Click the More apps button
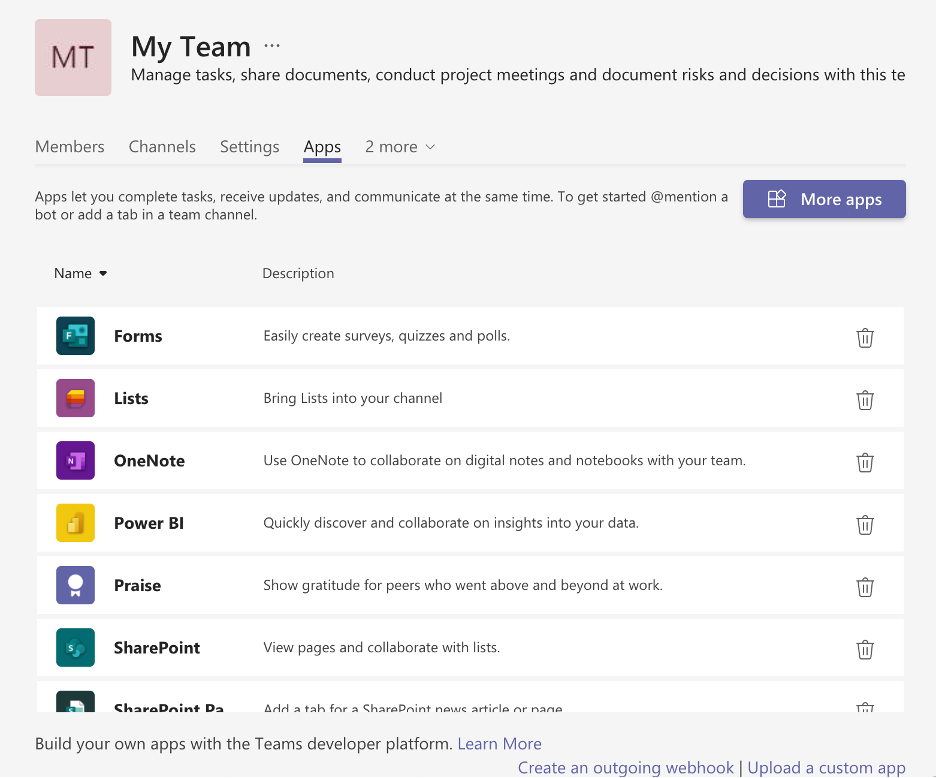This screenshot has width=936, height=778. 824,199
